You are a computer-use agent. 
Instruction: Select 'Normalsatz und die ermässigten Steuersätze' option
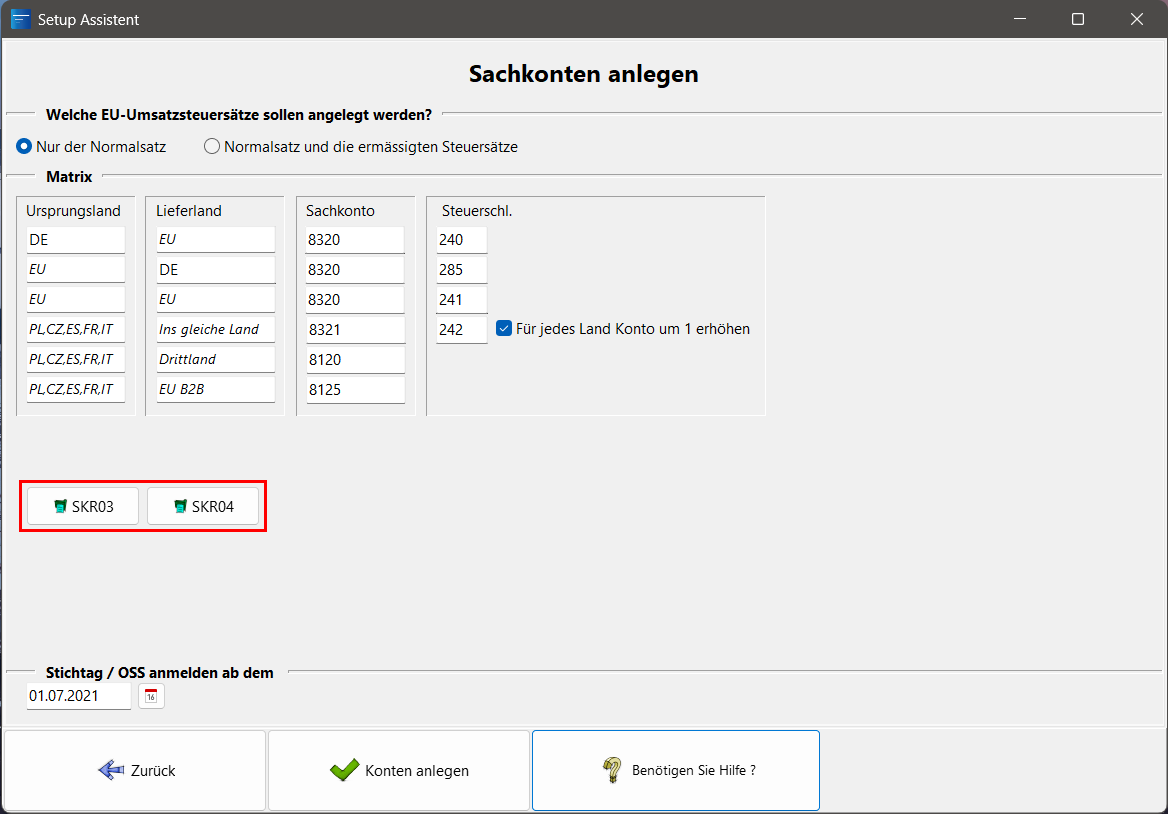(211, 147)
